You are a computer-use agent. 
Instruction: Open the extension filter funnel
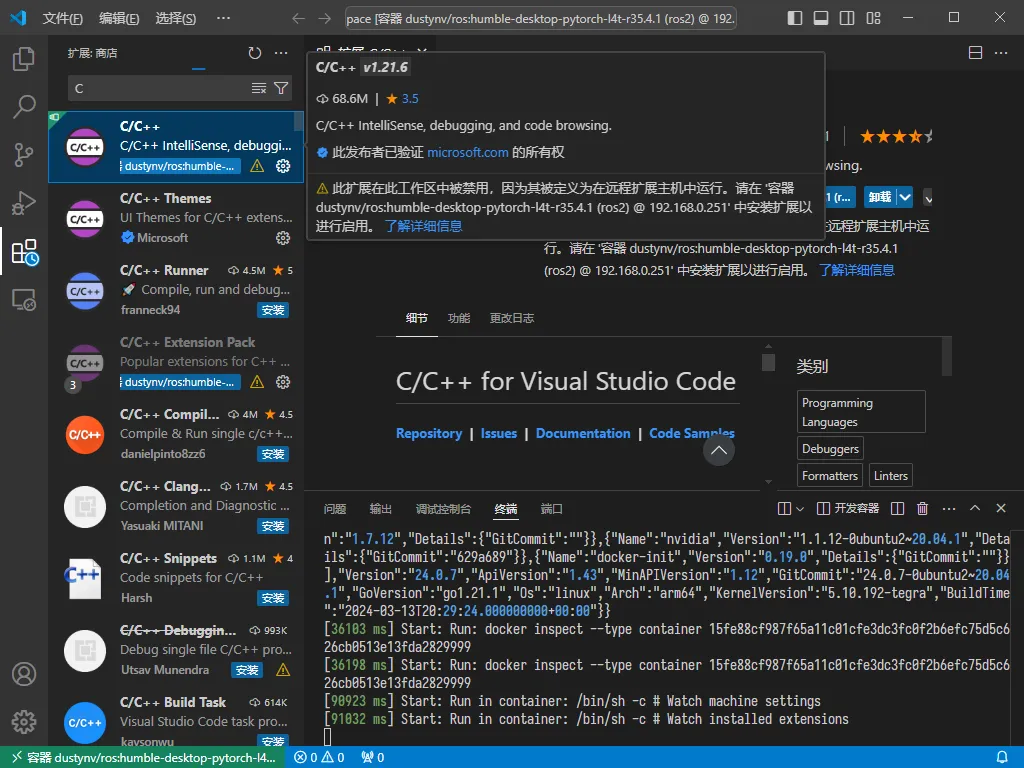281,88
